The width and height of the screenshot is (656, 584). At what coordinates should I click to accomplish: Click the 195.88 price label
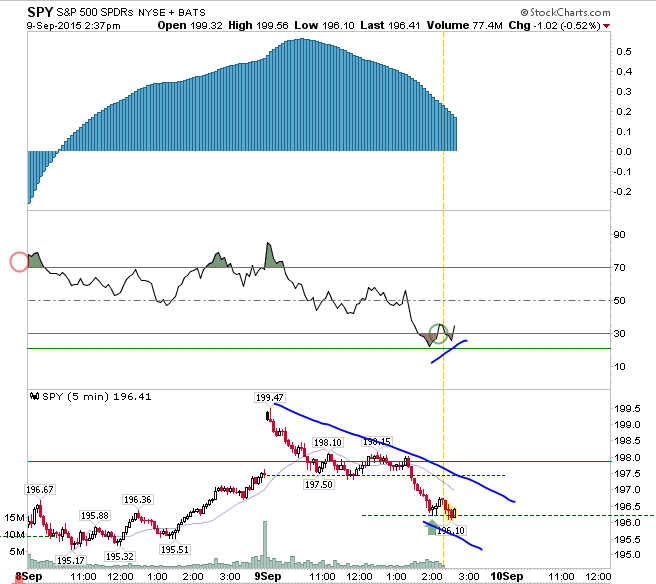tap(95, 515)
